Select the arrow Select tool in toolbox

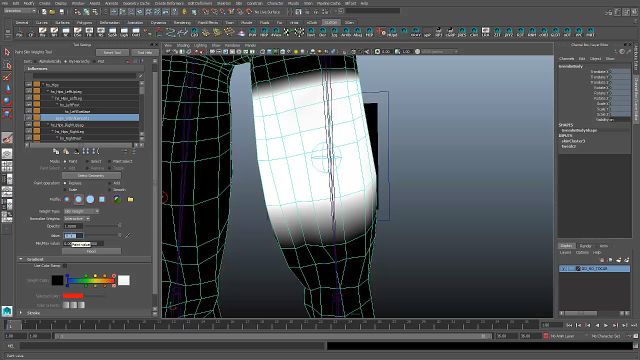[x=7, y=52]
